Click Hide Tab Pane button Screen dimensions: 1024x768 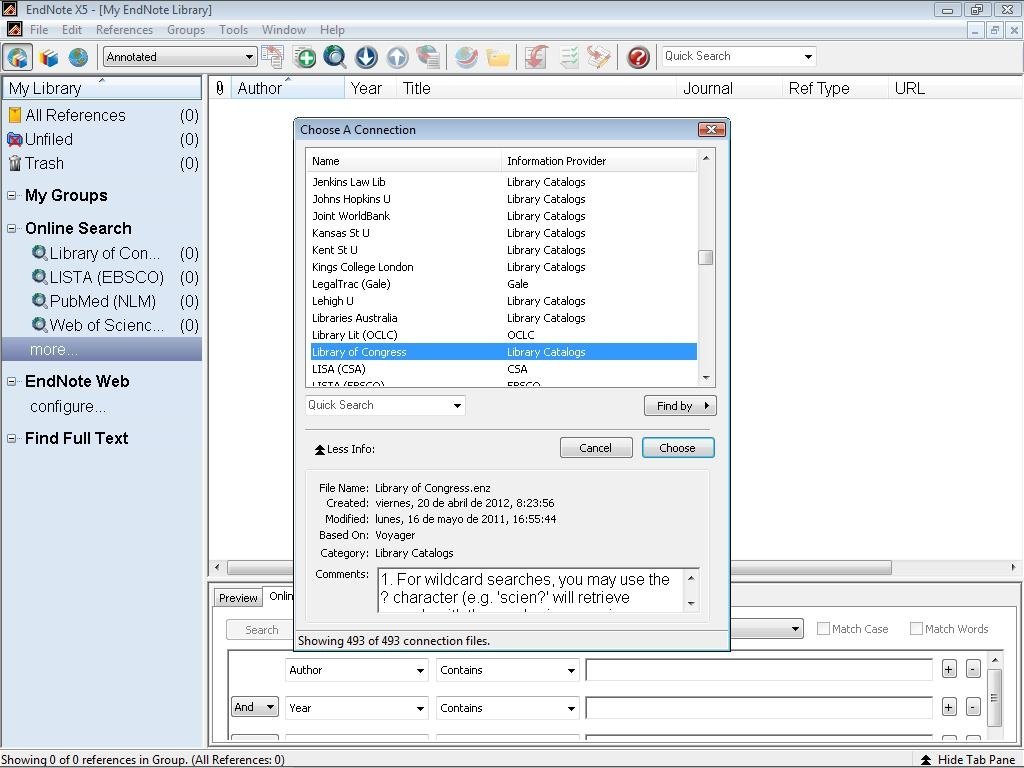point(968,760)
